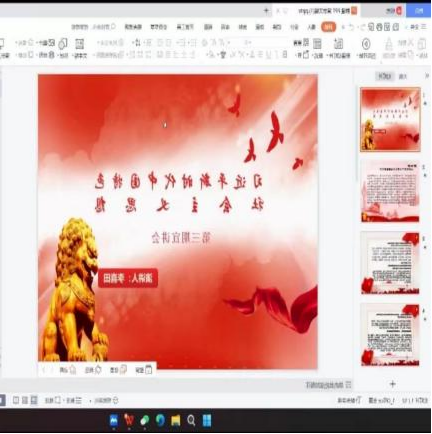Switch to slide sorter view in status bar
This screenshot has width=432, height=434.
point(25,400)
